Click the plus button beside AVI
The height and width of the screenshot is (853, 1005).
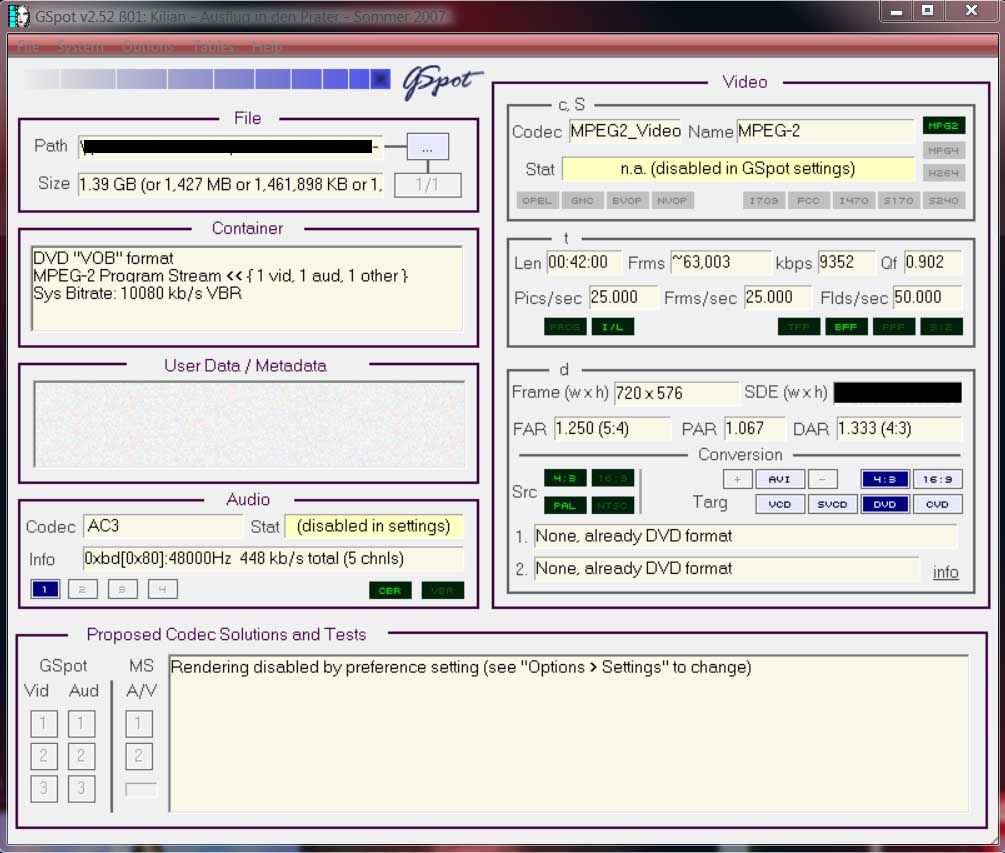point(737,479)
